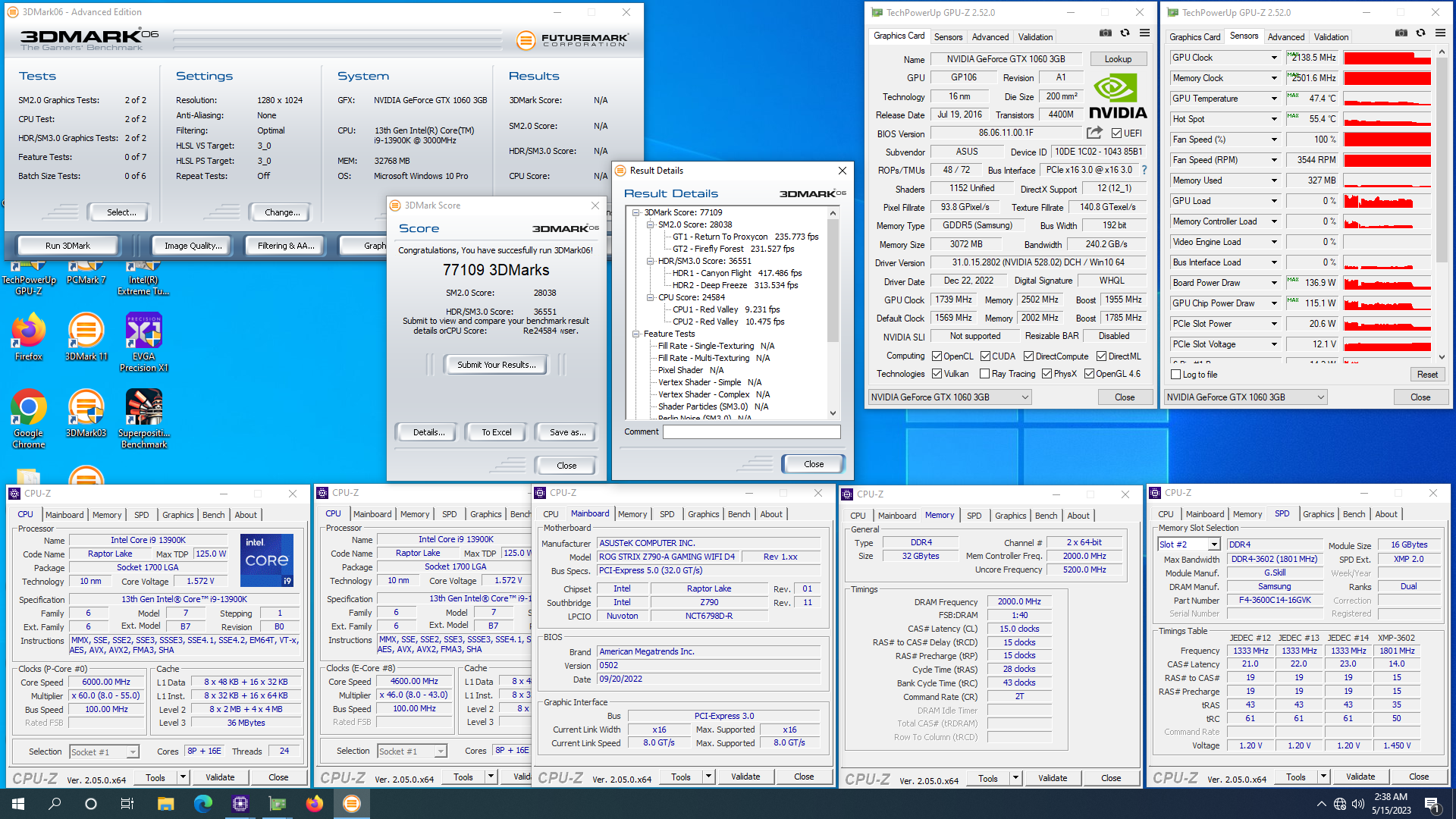1456x819 pixels.
Task: Open the Mainboard tab in first CPU-Z window
Action: coord(64,515)
